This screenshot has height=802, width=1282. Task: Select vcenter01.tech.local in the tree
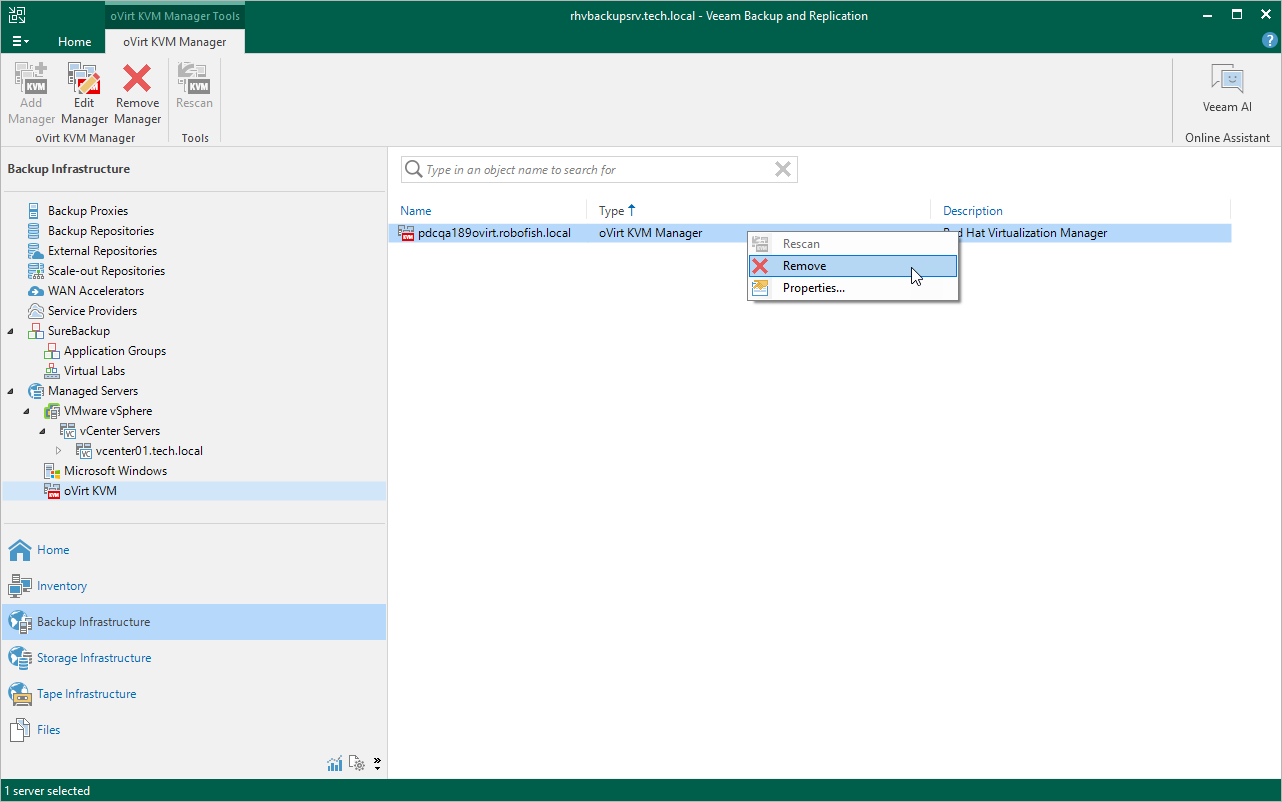149,451
